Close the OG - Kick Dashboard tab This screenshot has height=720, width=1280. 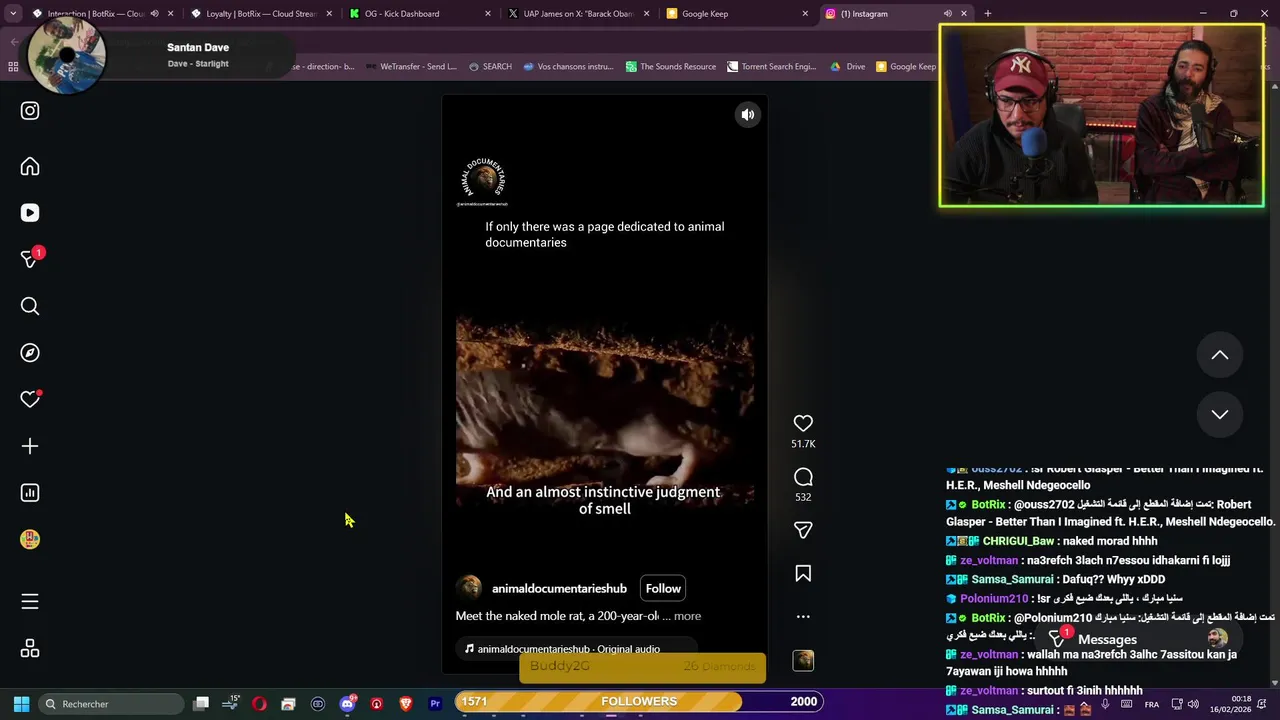tap(488, 14)
